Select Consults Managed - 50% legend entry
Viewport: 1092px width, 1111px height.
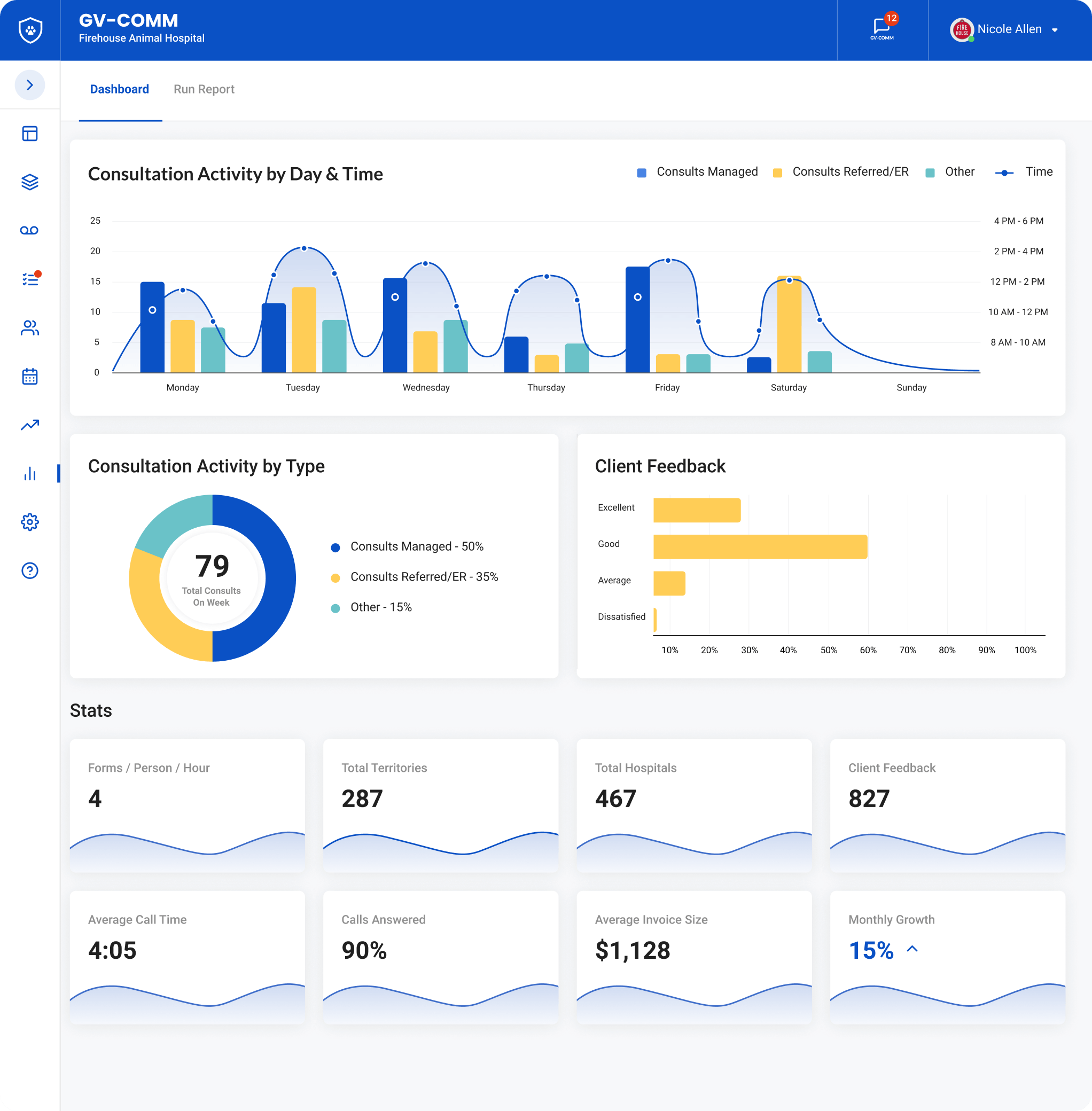click(x=407, y=547)
